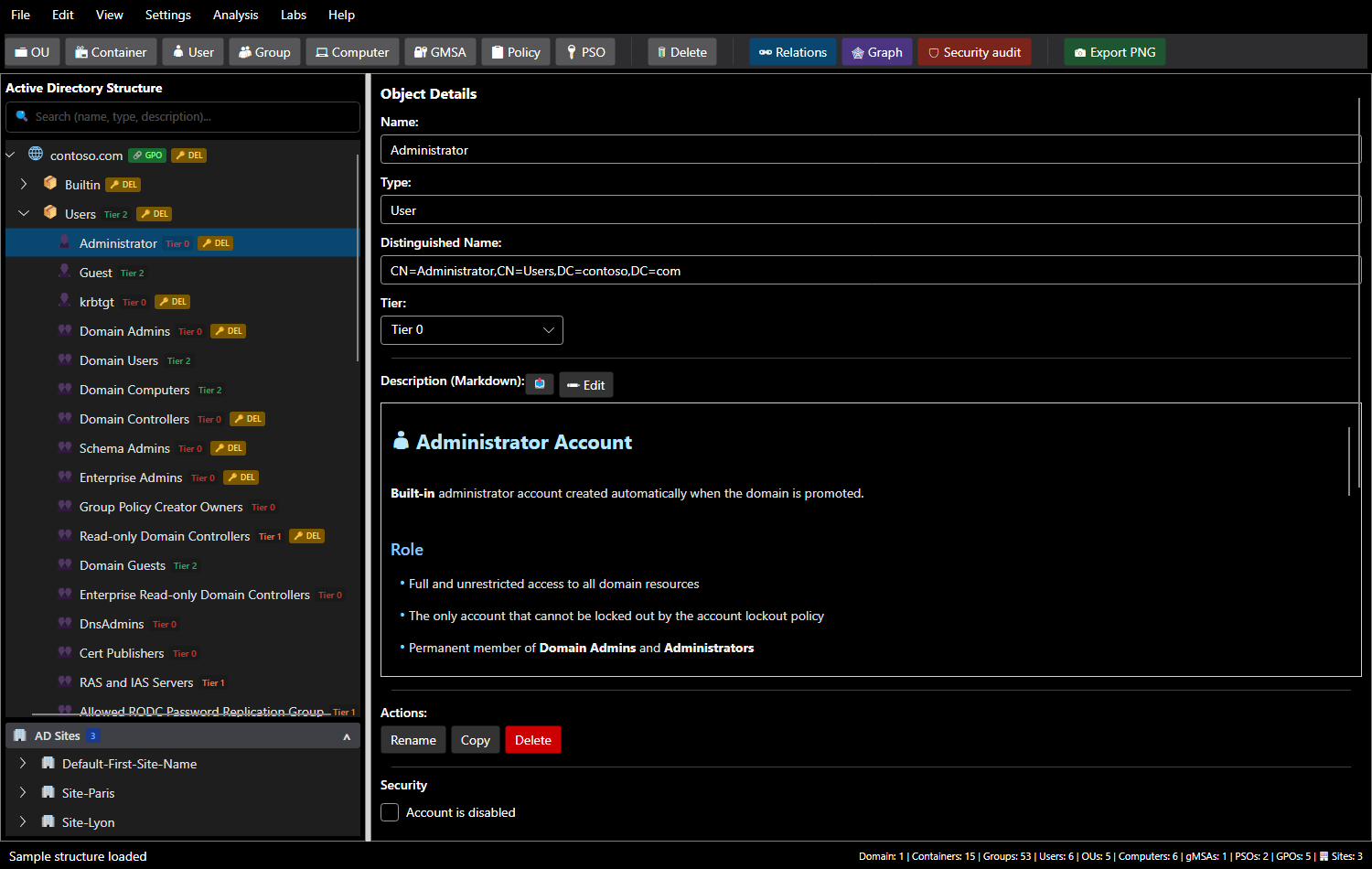Expand the Default-First-Site-Name node
1372x869 pixels.
[x=23, y=763]
